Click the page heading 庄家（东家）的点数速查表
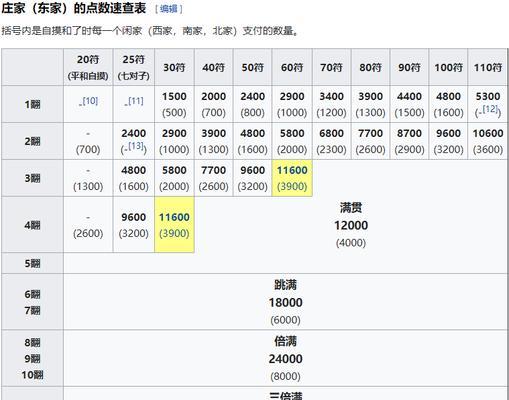509x400 pixels. [74, 8]
